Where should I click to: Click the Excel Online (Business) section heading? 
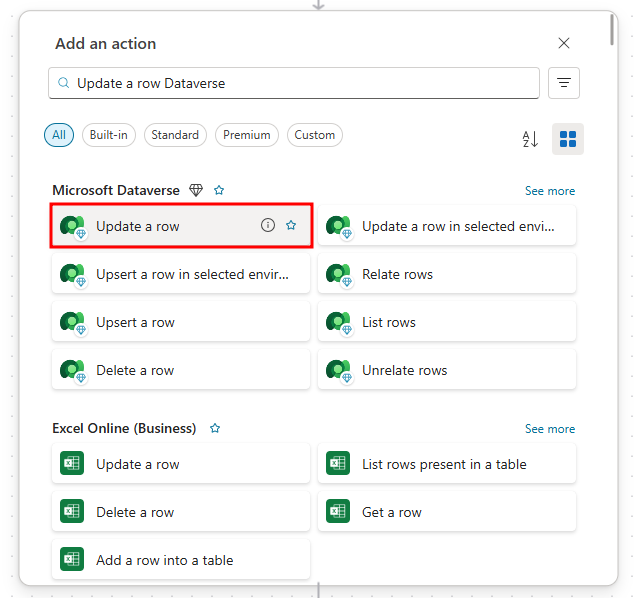click(x=124, y=428)
